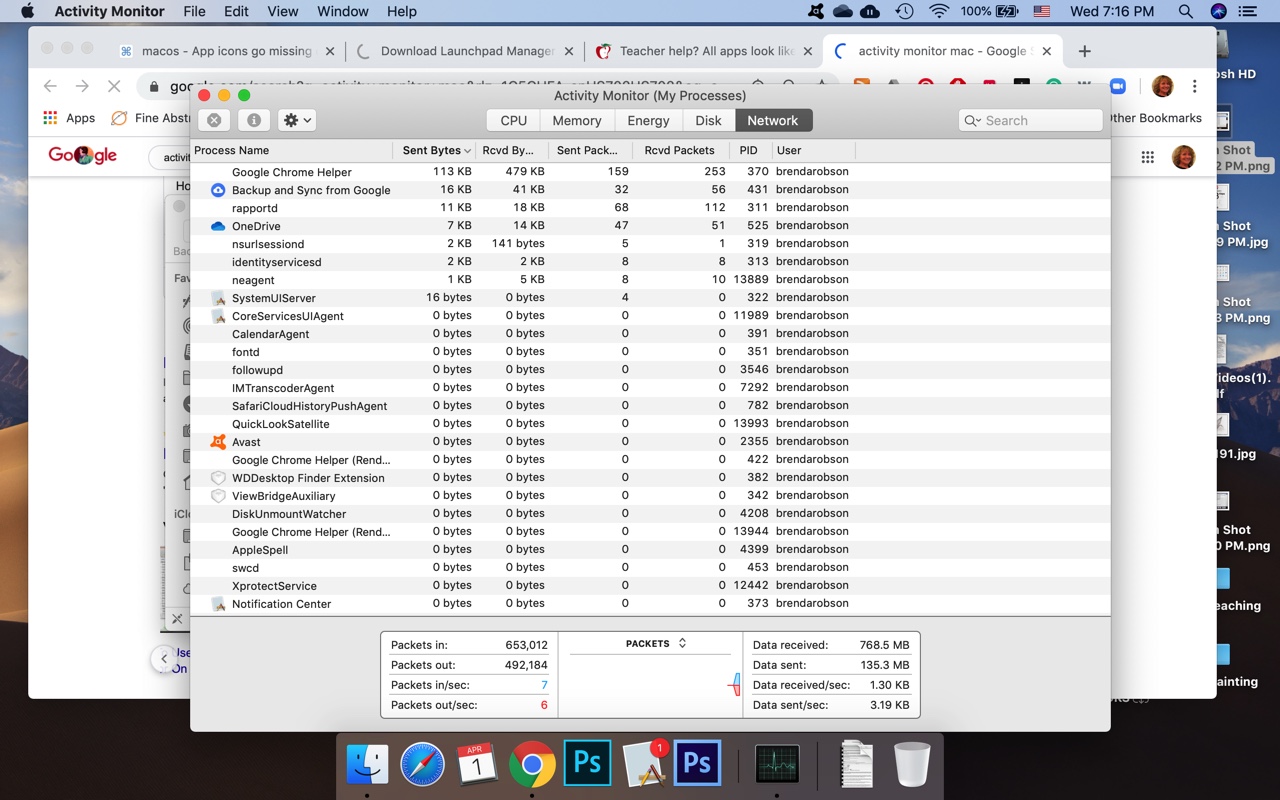Click the ViewBridgeAuxiliary shield icon
Screen dimensions: 1280x800
pos(218,496)
